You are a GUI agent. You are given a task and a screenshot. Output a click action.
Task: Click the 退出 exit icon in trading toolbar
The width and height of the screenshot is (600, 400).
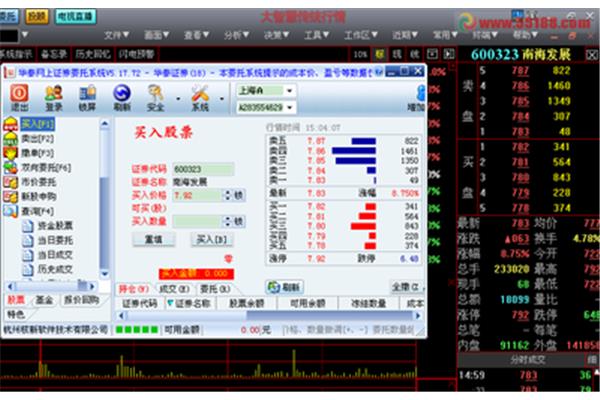(x=19, y=98)
